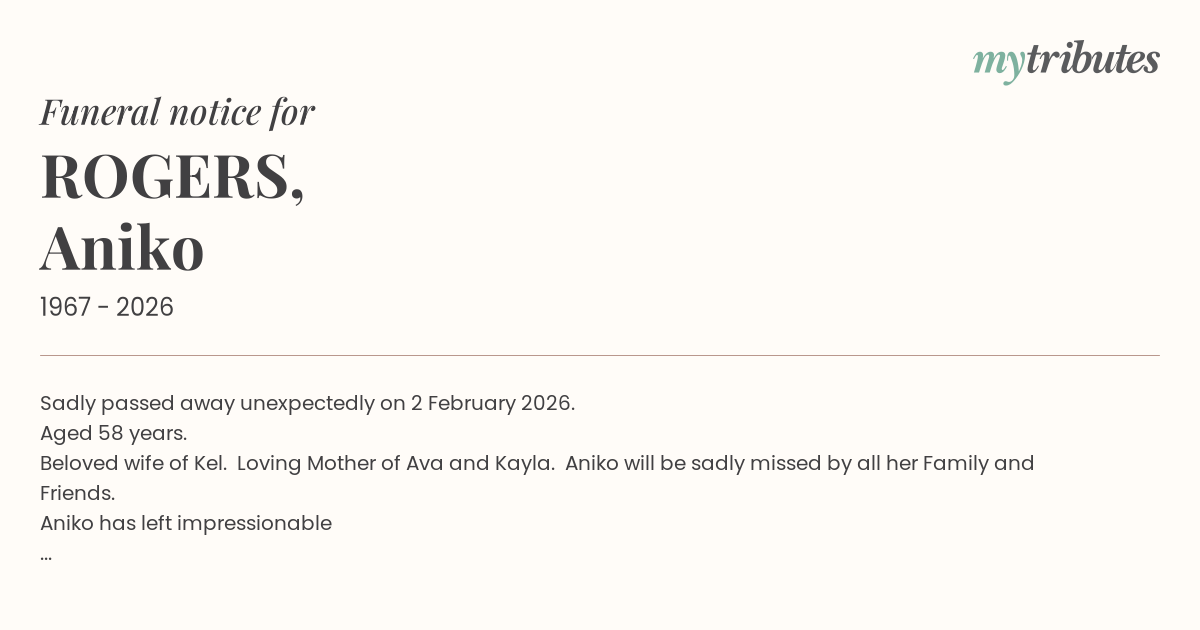
Task: Click the green "my" in the logo
Action: (998, 62)
